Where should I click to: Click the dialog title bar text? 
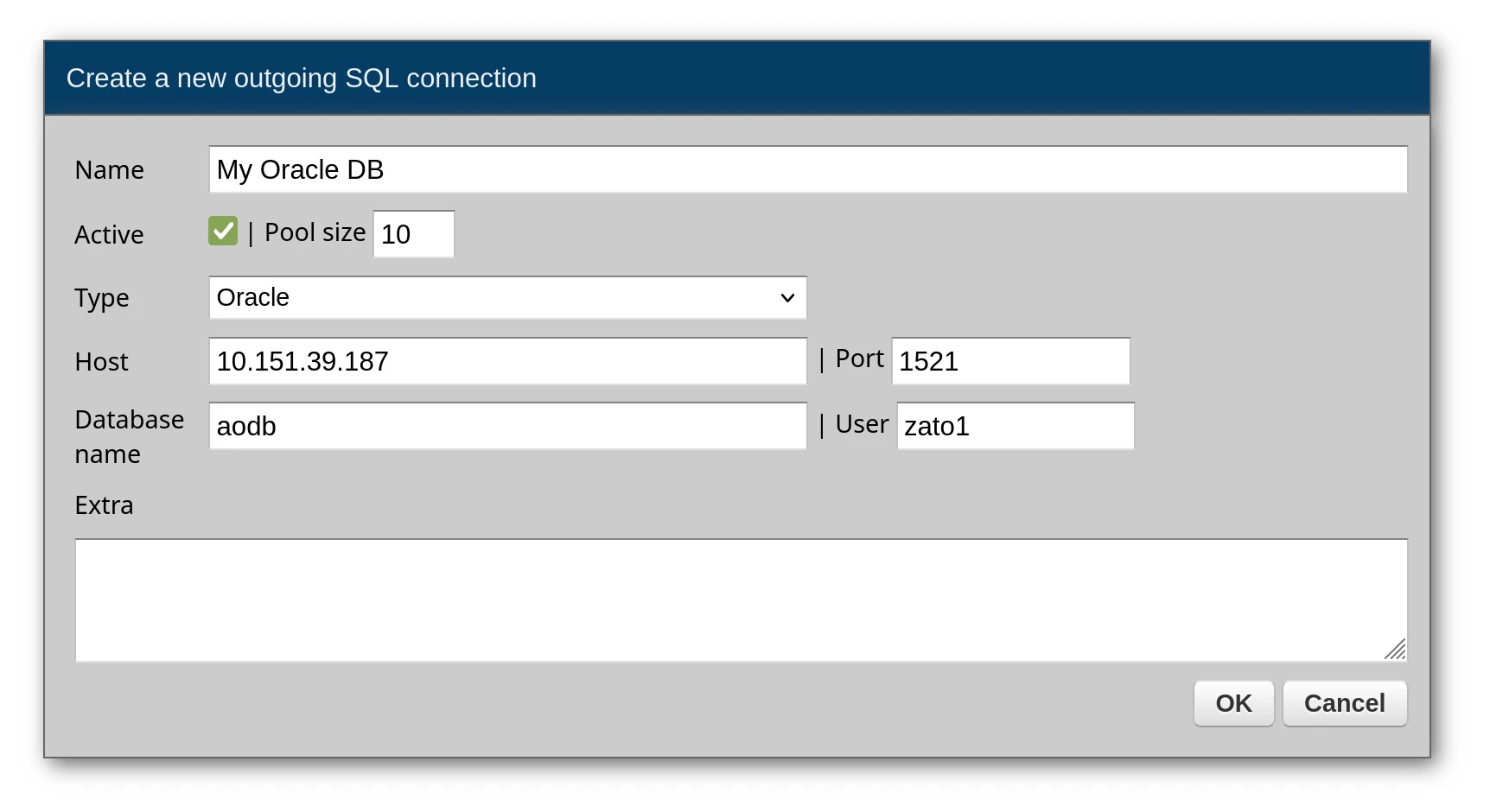[x=301, y=79]
